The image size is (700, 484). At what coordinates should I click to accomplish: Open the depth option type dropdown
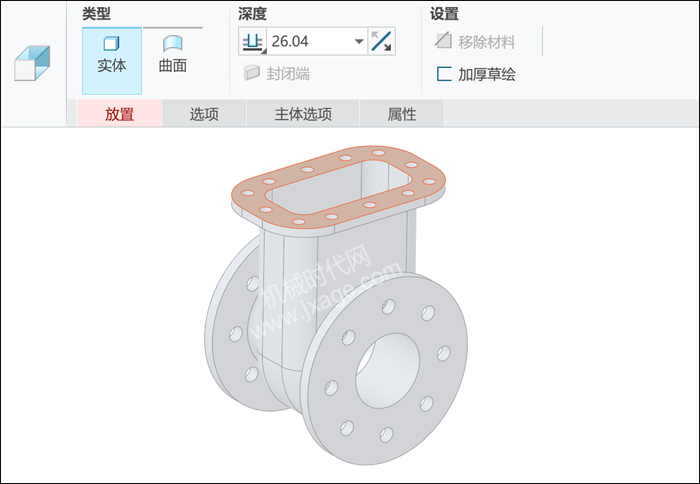click(x=253, y=42)
